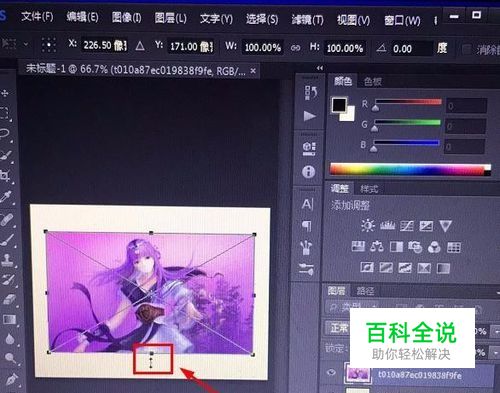
Task: Add a Brightness/Contrast adjustment
Action: pyautogui.click(x=368, y=226)
